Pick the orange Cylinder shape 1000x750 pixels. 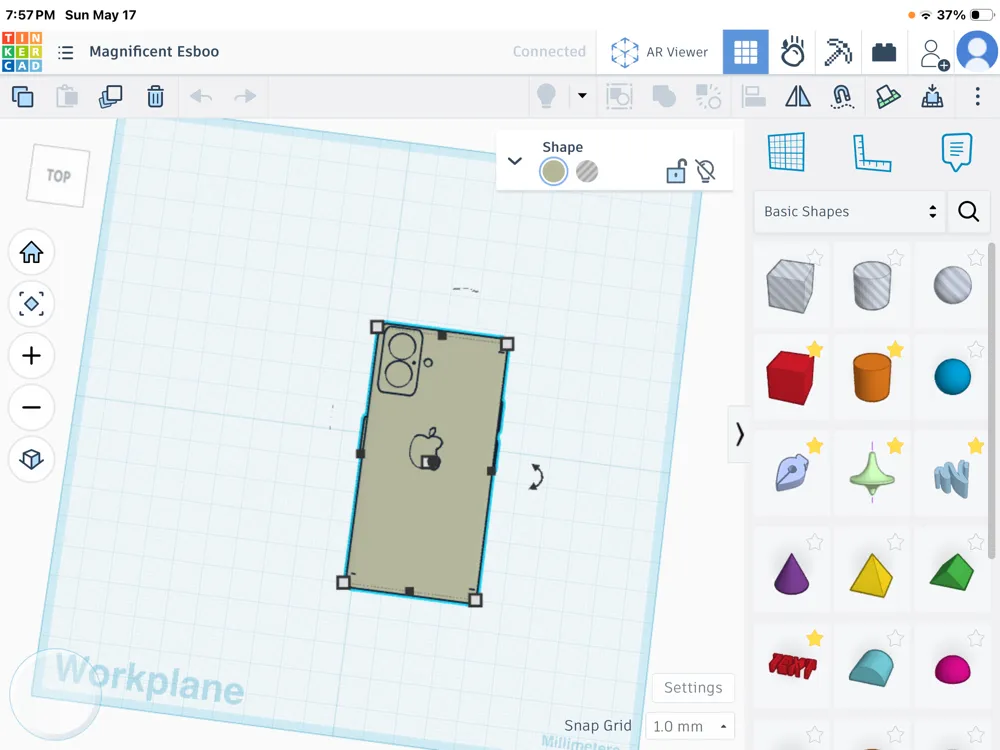point(872,378)
